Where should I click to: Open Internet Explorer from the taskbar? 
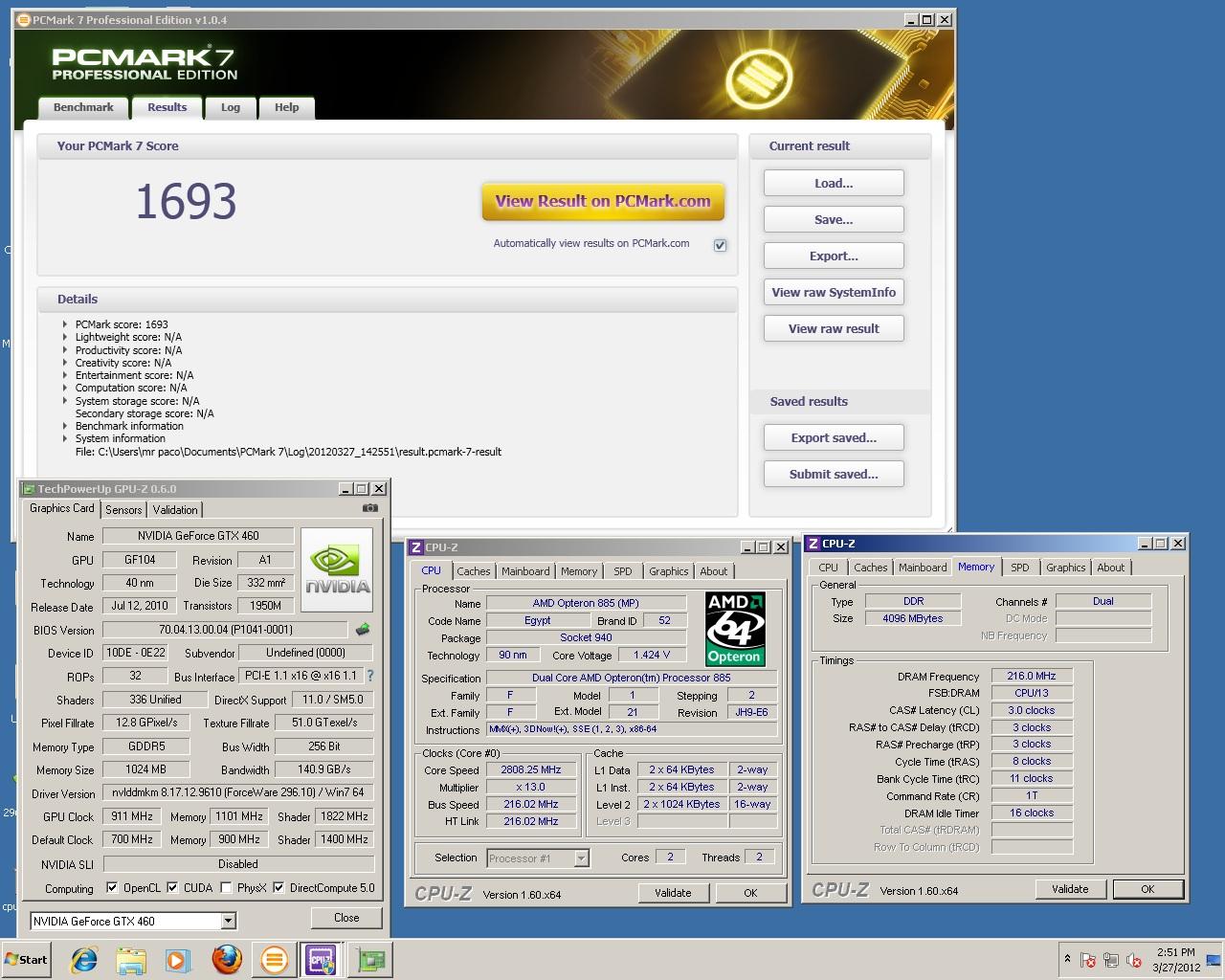pos(84,959)
